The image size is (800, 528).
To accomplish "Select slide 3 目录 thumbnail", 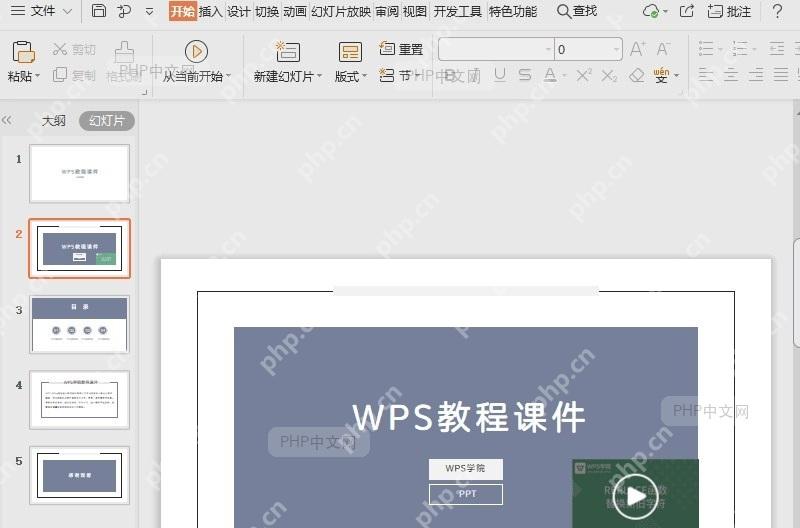I will tap(80, 324).
